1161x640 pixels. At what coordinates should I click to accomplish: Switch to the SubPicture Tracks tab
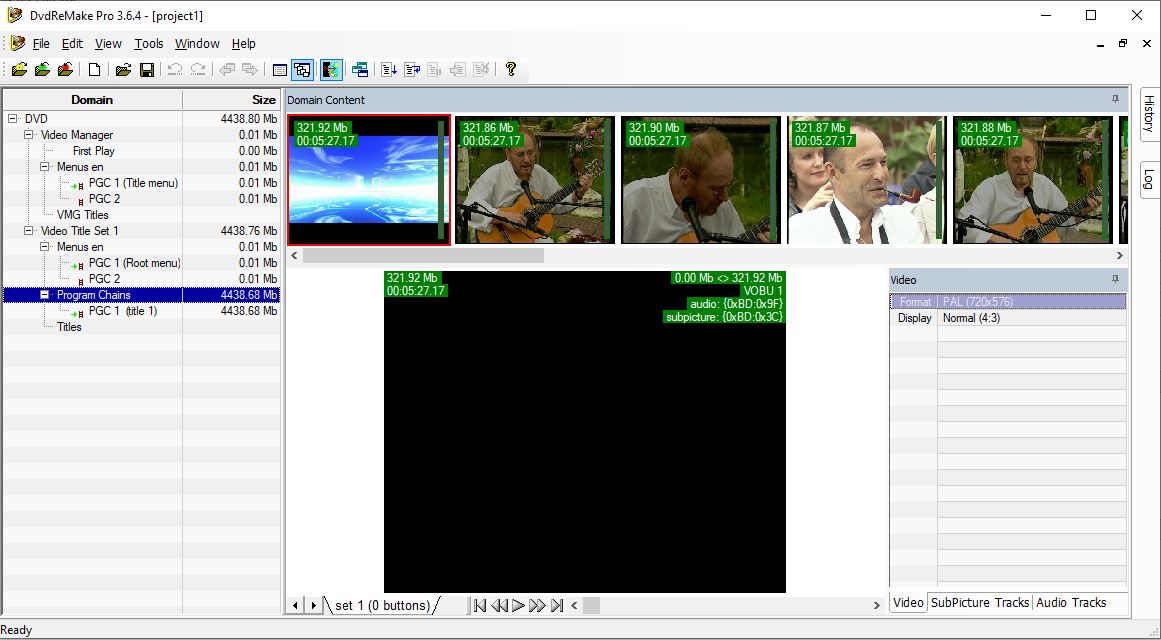[x=979, y=603]
